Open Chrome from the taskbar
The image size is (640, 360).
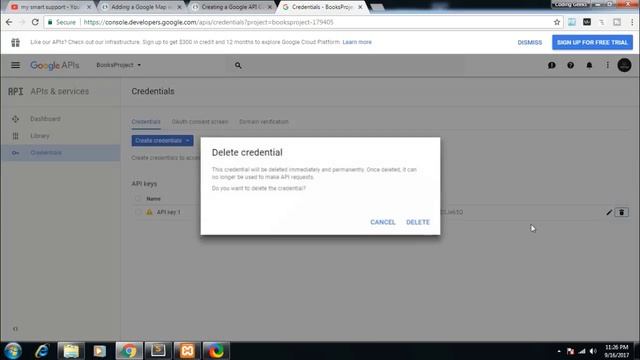coord(129,351)
